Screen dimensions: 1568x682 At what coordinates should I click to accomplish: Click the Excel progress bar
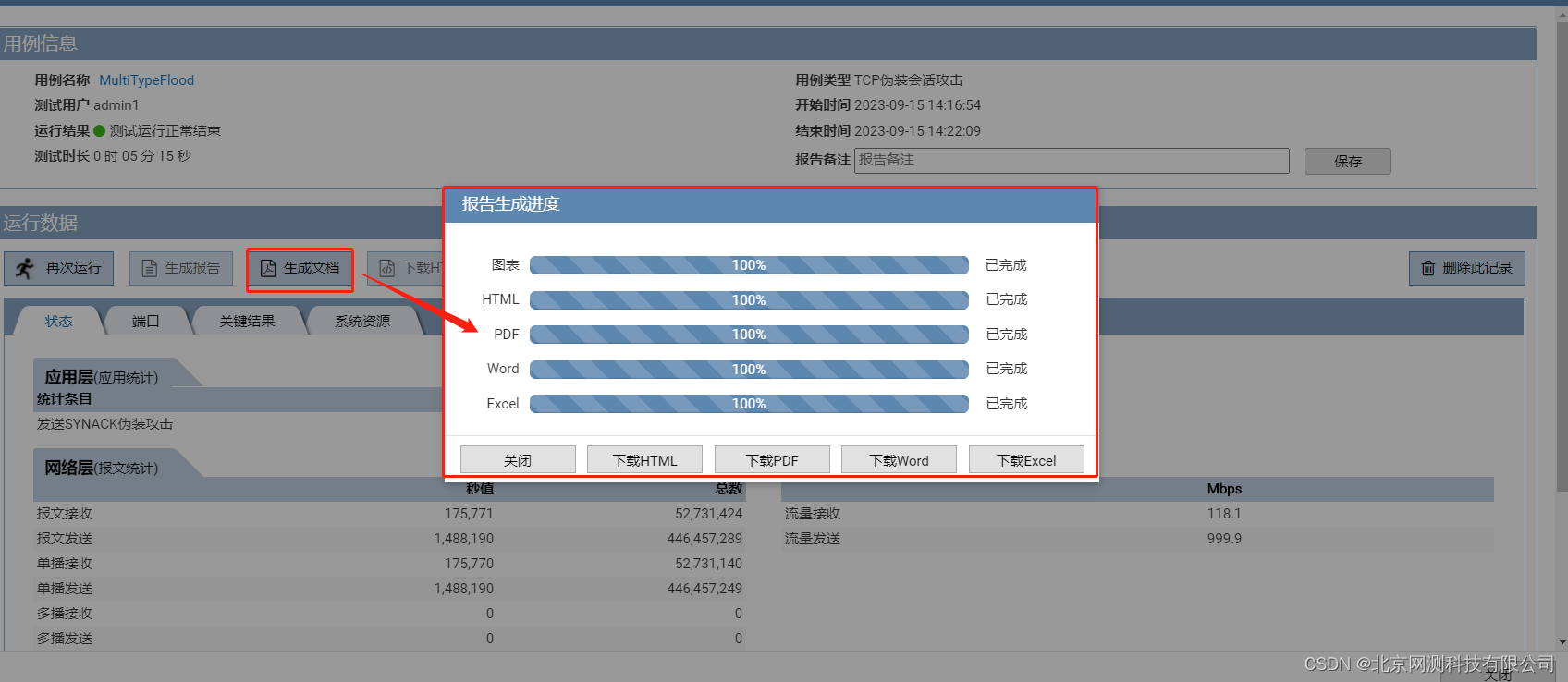pyautogui.click(x=749, y=404)
